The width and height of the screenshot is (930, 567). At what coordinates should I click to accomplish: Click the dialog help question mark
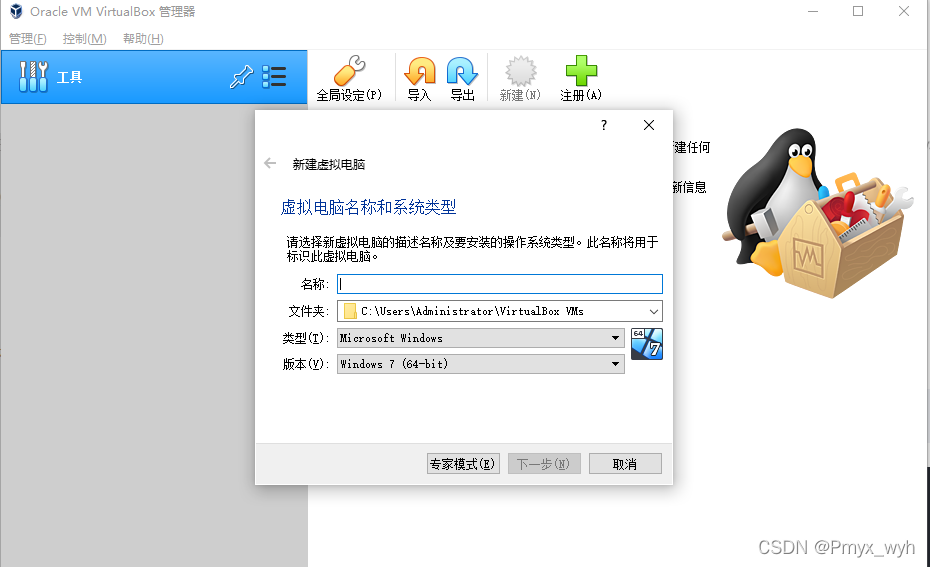point(604,125)
